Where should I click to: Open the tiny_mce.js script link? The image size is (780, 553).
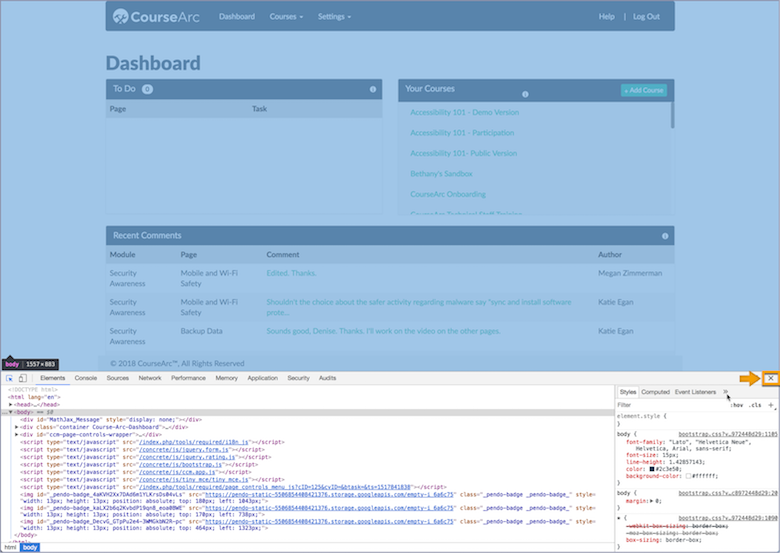[194, 480]
